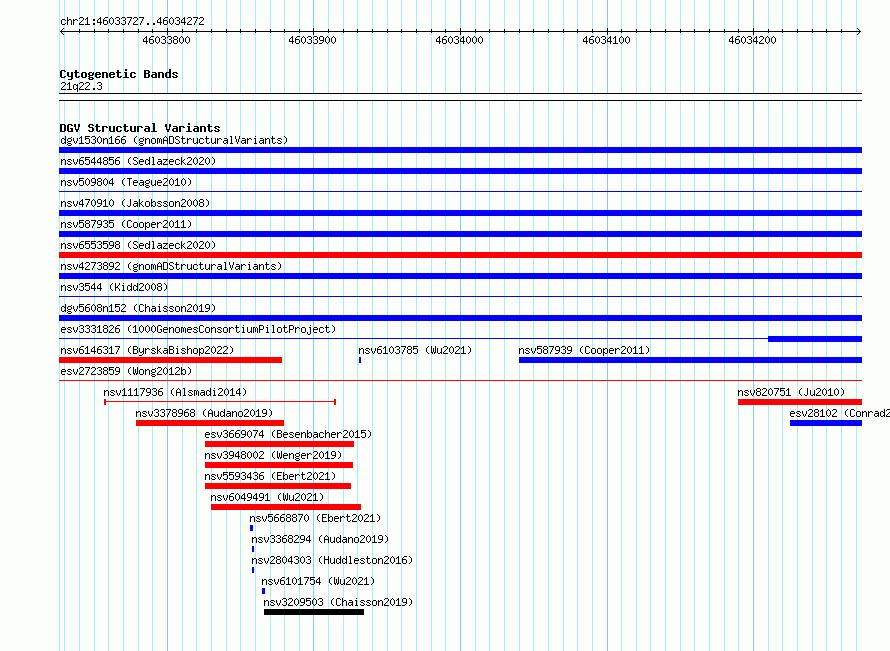Click the DGV Structural Variants track title
This screenshot has height=651, width=890.
coord(140,128)
